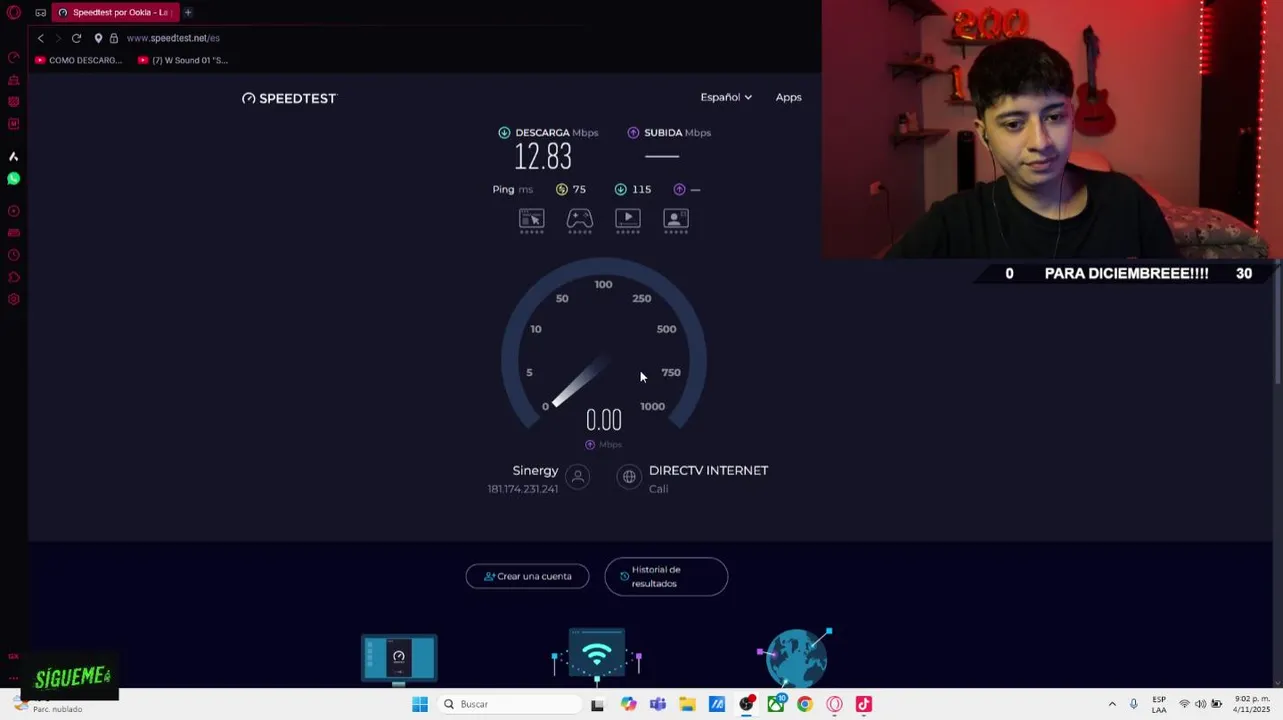1283x720 pixels.
Task: Click the DIRECTV server globe icon
Action: tap(629, 477)
